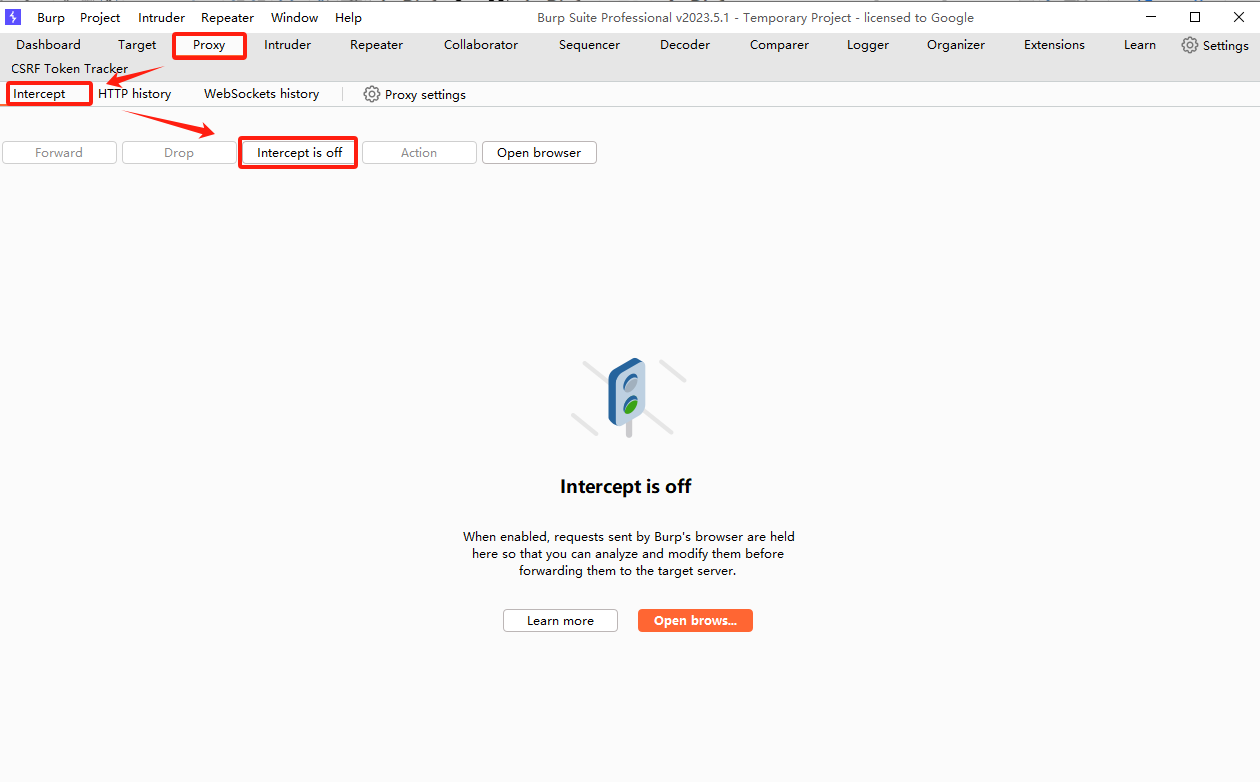Click the Intercept is off heading
The width and height of the screenshot is (1260, 782).
pyautogui.click(x=626, y=487)
